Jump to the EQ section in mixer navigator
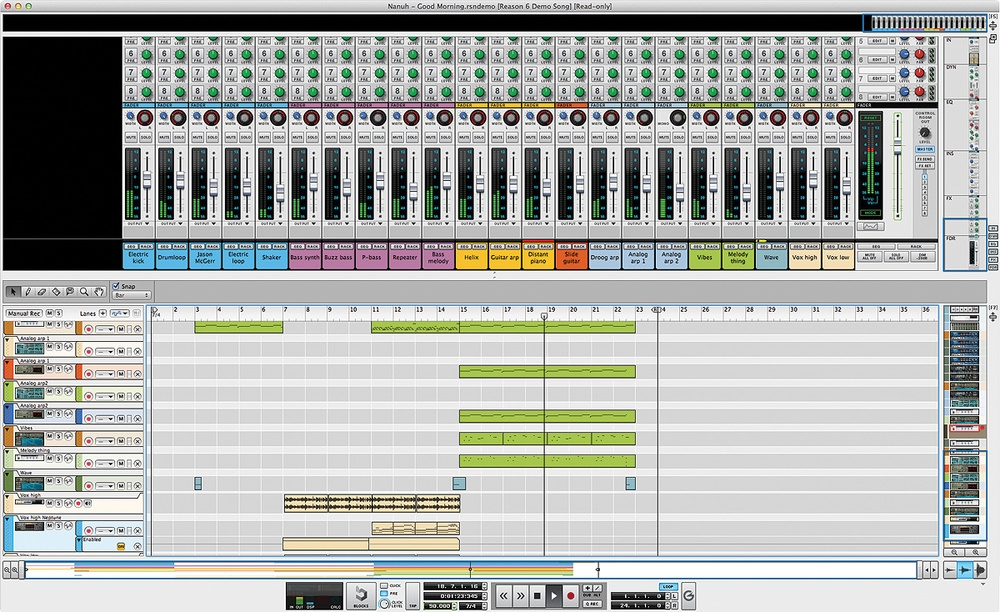Viewport: 1000px width, 612px height. pos(950,102)
